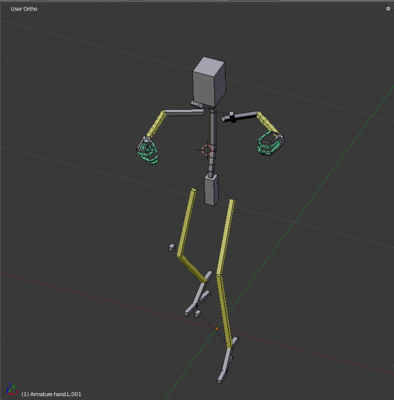Select the grey pelvis box bone
The image size is (394, 400).
click(x=211, y=189)
